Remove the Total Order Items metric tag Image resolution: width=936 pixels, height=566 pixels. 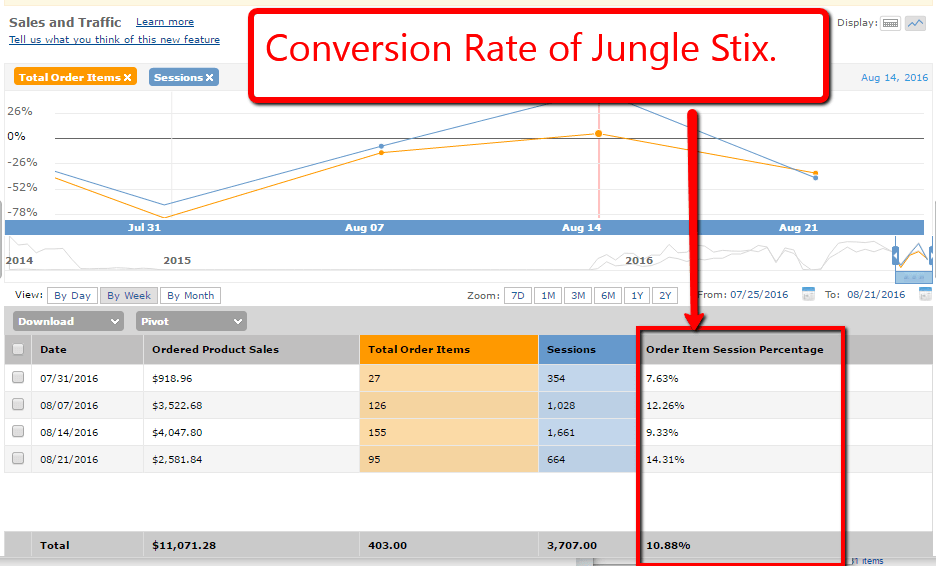127,78
